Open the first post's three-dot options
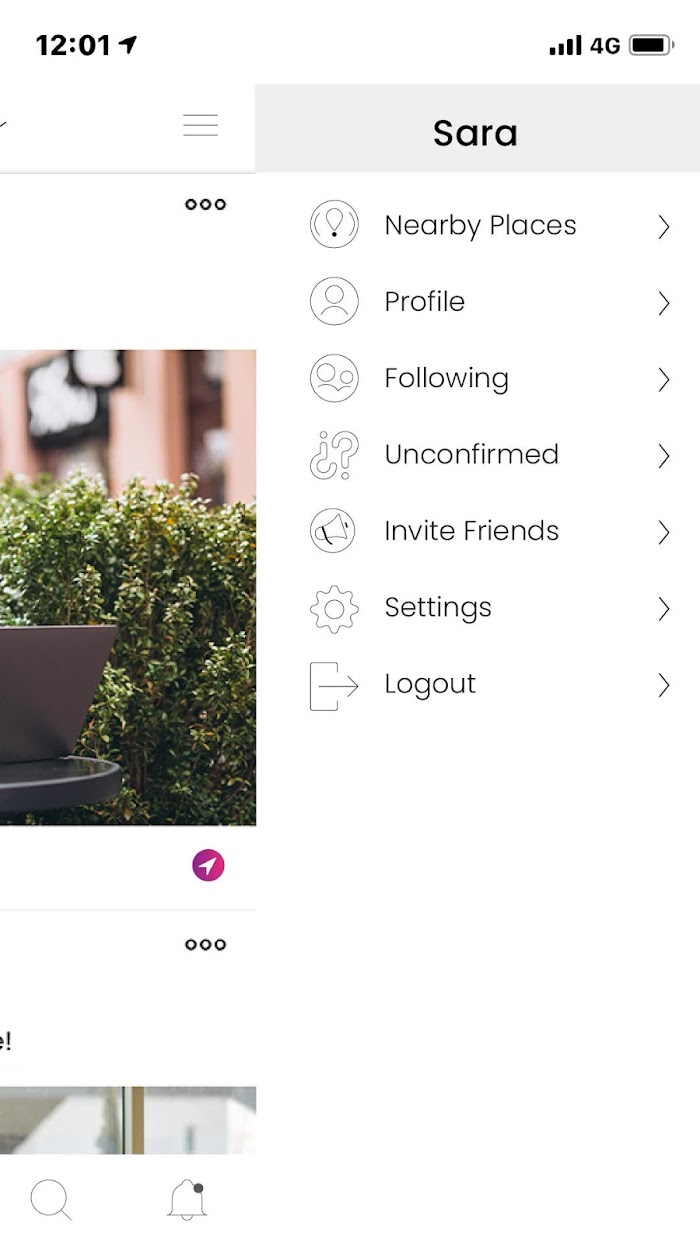This screenshot has height=1244, width=700. point(206,204)
